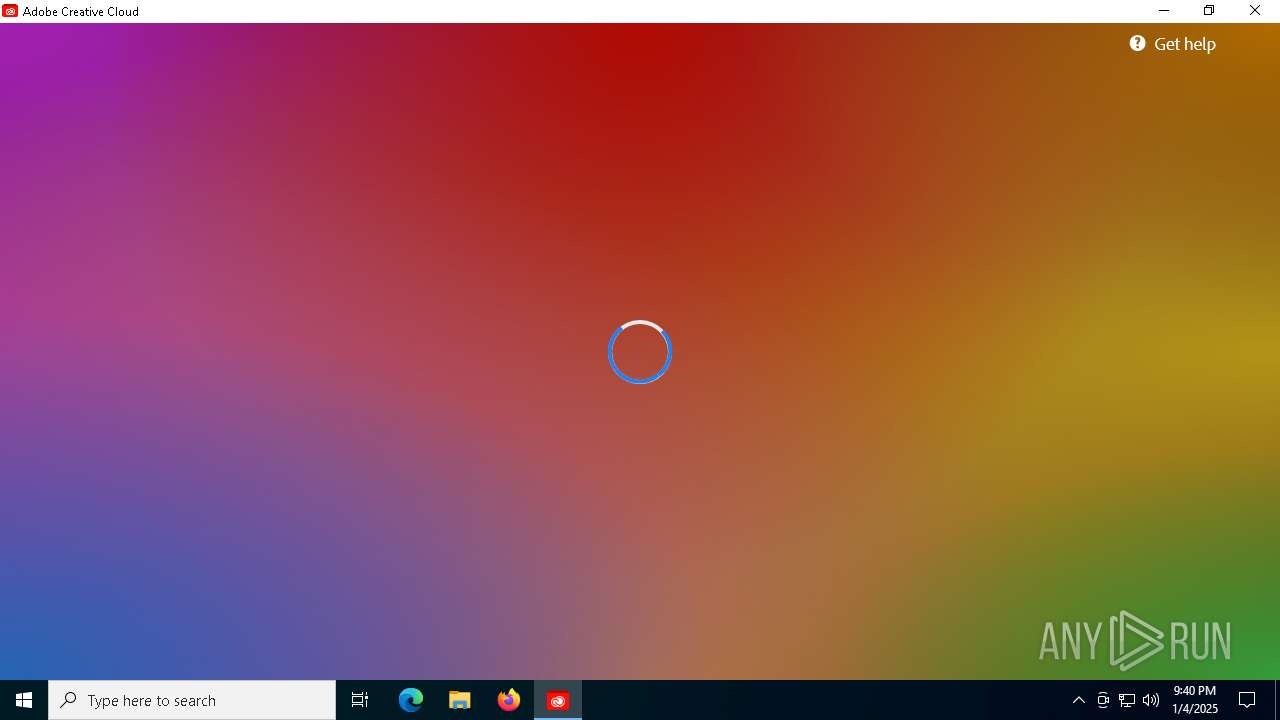Select Adobe Creative Cloud taskbar icon
1280x720 pixels.
point(558,700)
